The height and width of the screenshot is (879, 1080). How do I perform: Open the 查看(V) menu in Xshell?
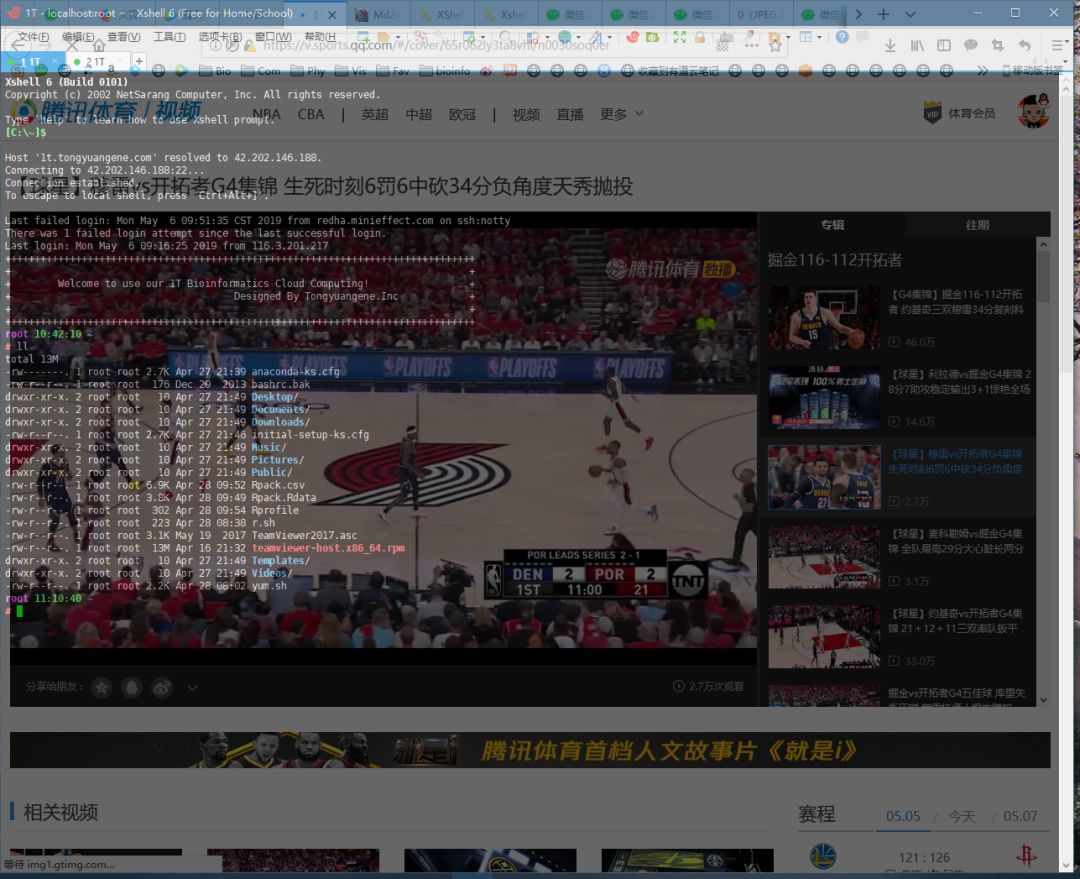123,37
